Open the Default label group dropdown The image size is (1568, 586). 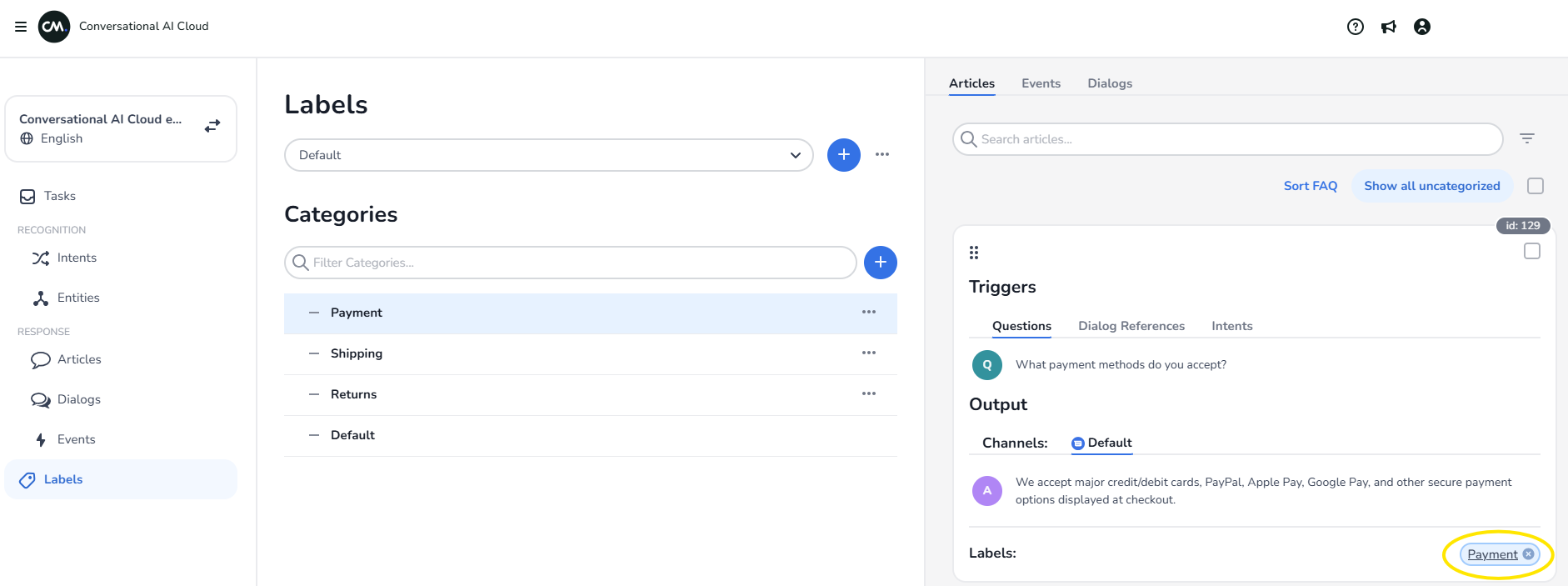(548, 155)
